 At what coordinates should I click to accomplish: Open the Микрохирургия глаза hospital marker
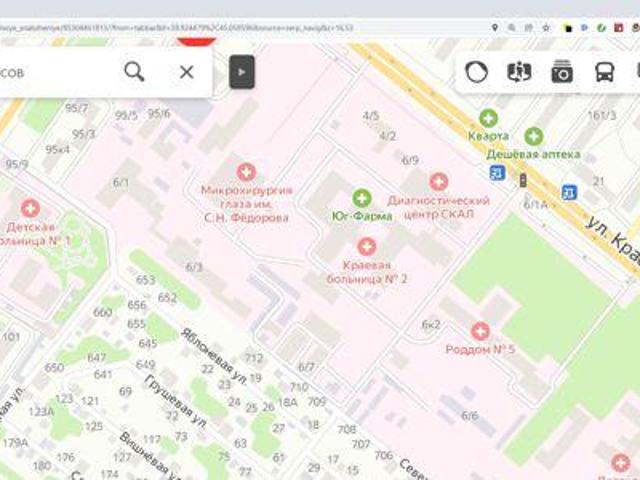click(246, 172)
